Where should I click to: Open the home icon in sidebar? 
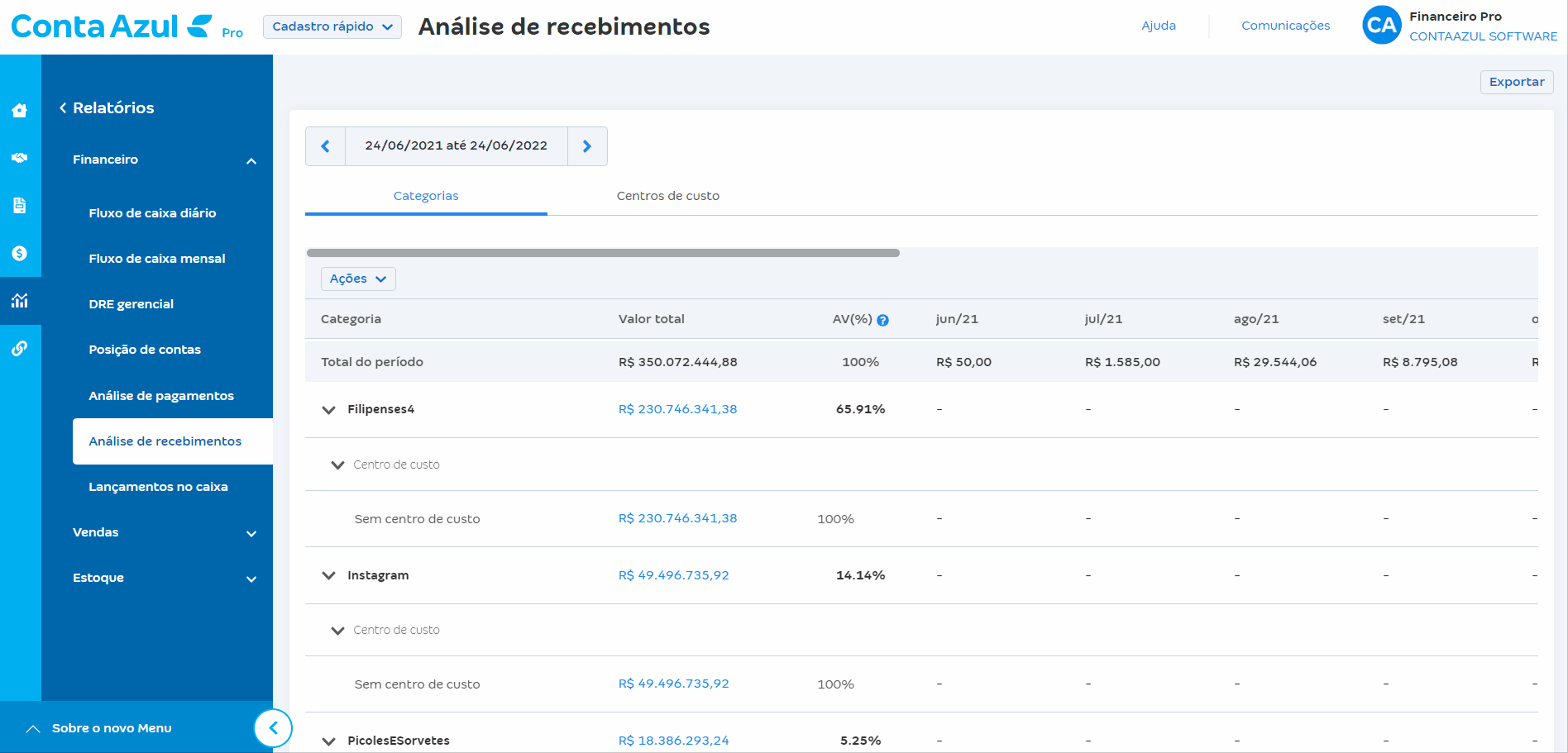(x=20, y=110)
